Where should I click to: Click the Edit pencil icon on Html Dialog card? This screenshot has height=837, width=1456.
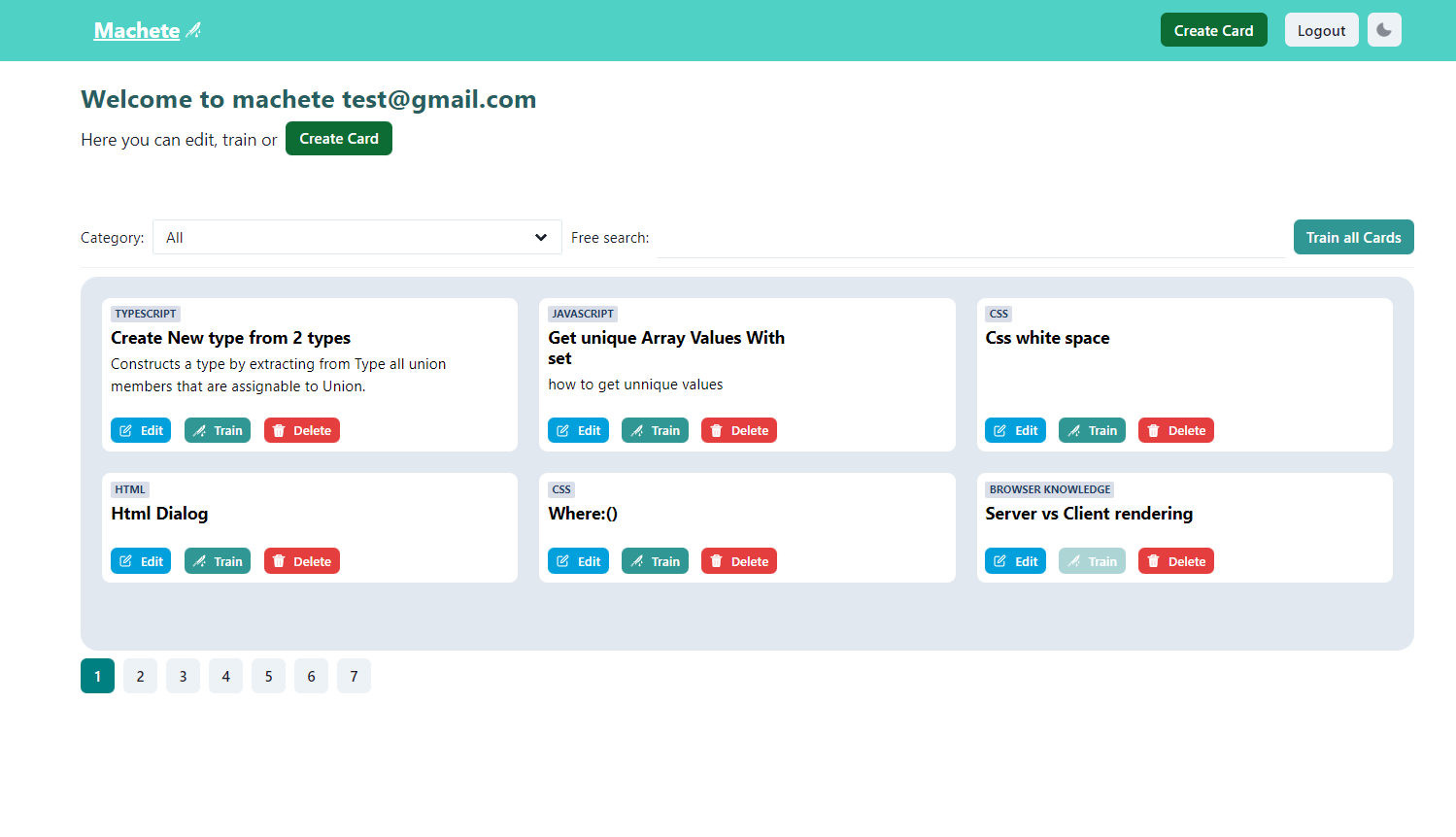pos(126,561)
